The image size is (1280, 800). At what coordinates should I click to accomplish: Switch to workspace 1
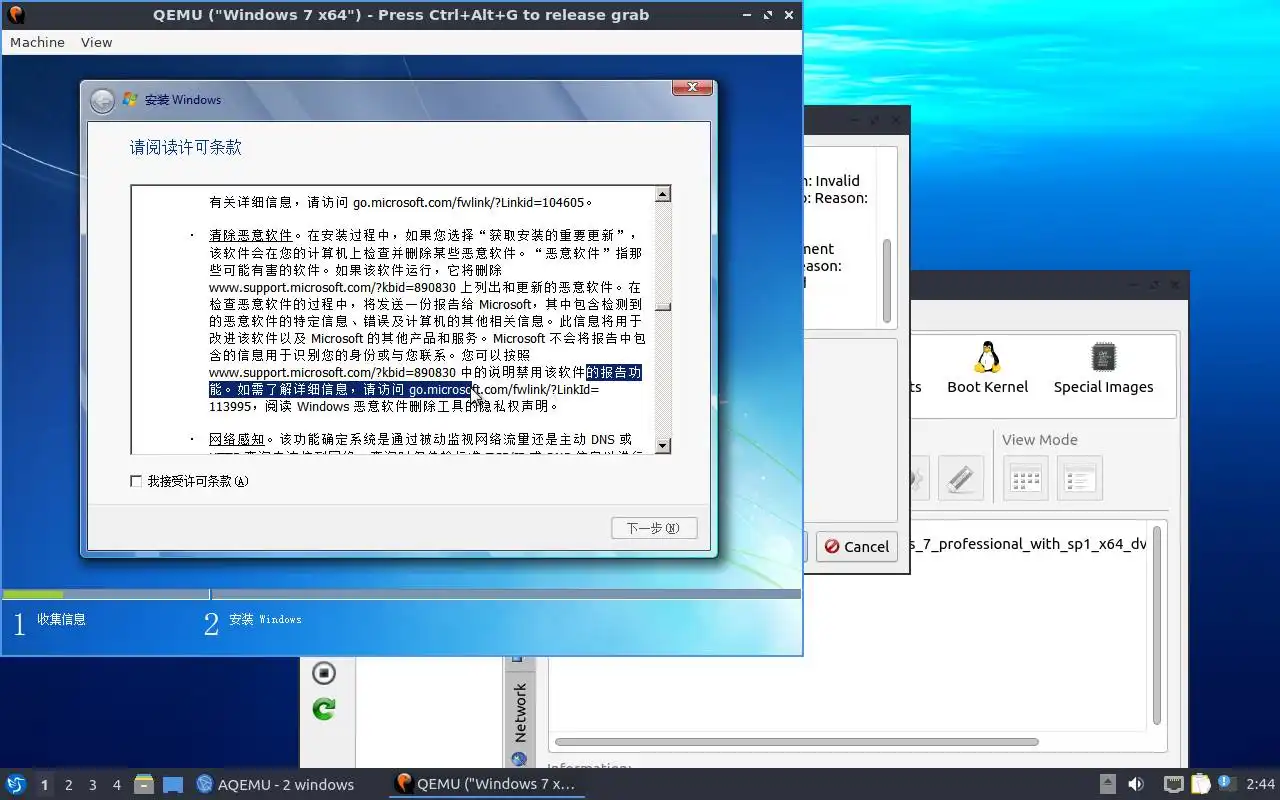click(44, 785)
